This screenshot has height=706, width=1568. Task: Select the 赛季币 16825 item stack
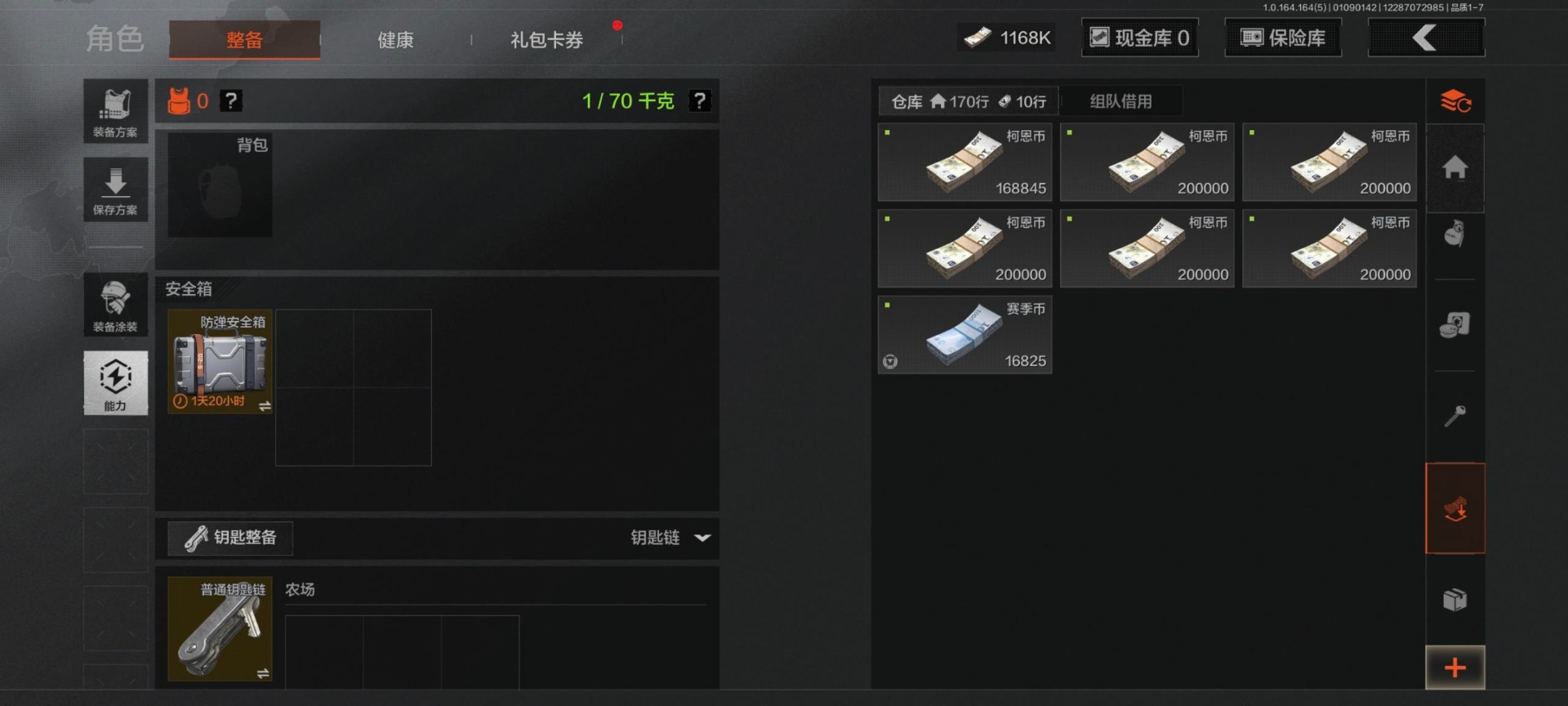[964, 335]
